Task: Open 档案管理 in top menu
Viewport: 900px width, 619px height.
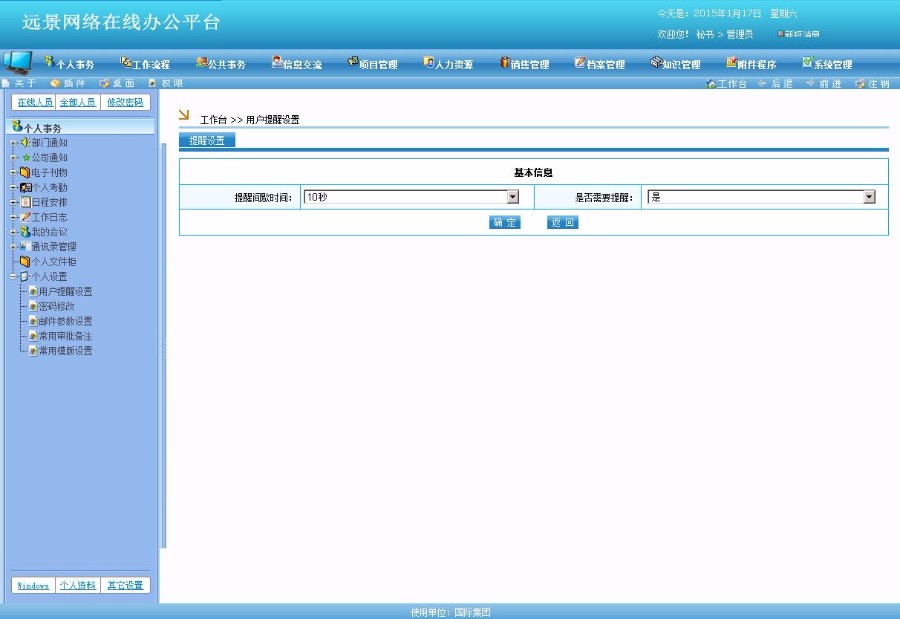Action: 600,63
